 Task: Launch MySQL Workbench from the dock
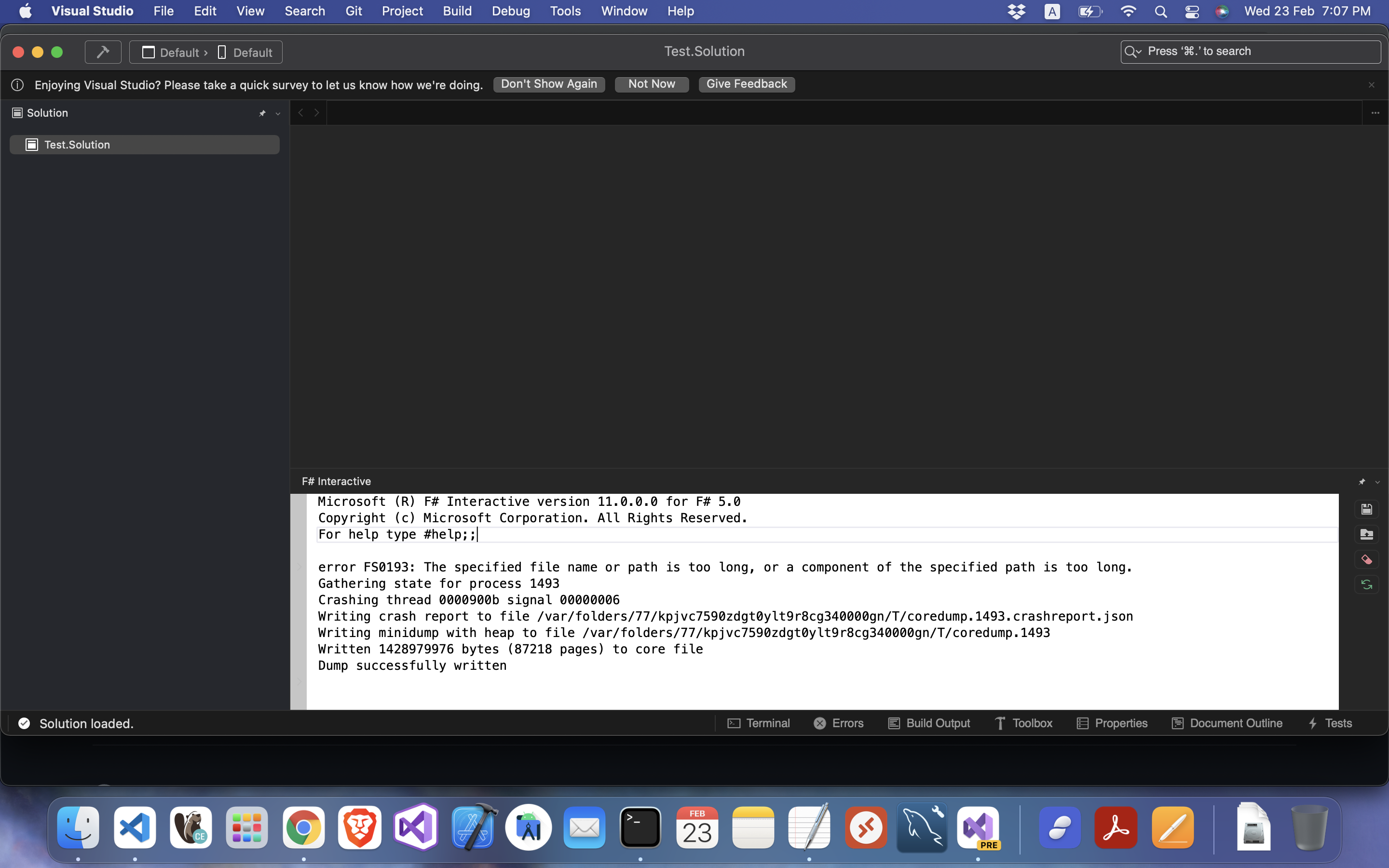[x=921, y=827]
